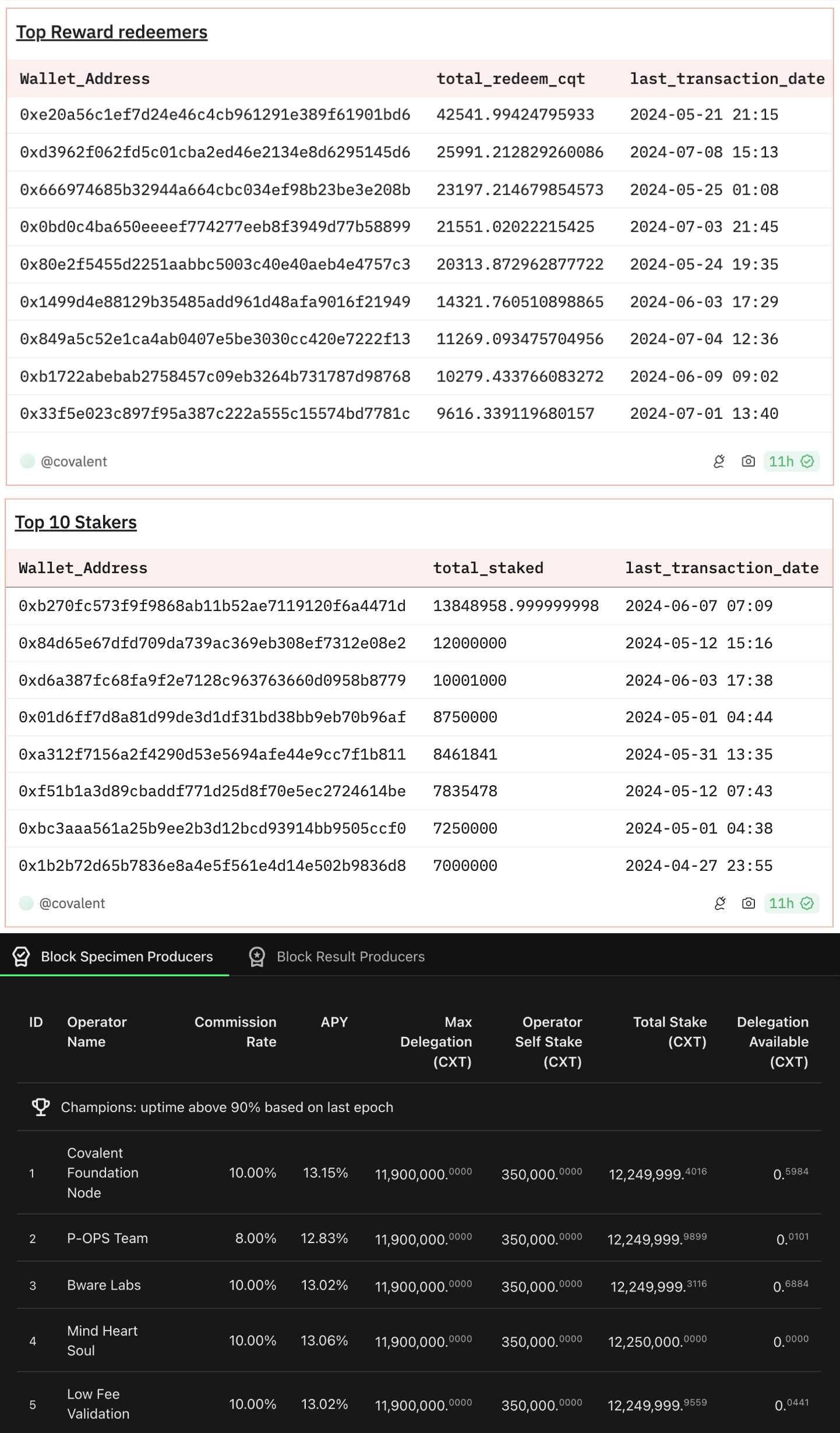Click the Champions trophy icon
The width and height of the screenshot is (840, 1433).
(x=41, y=1107)
